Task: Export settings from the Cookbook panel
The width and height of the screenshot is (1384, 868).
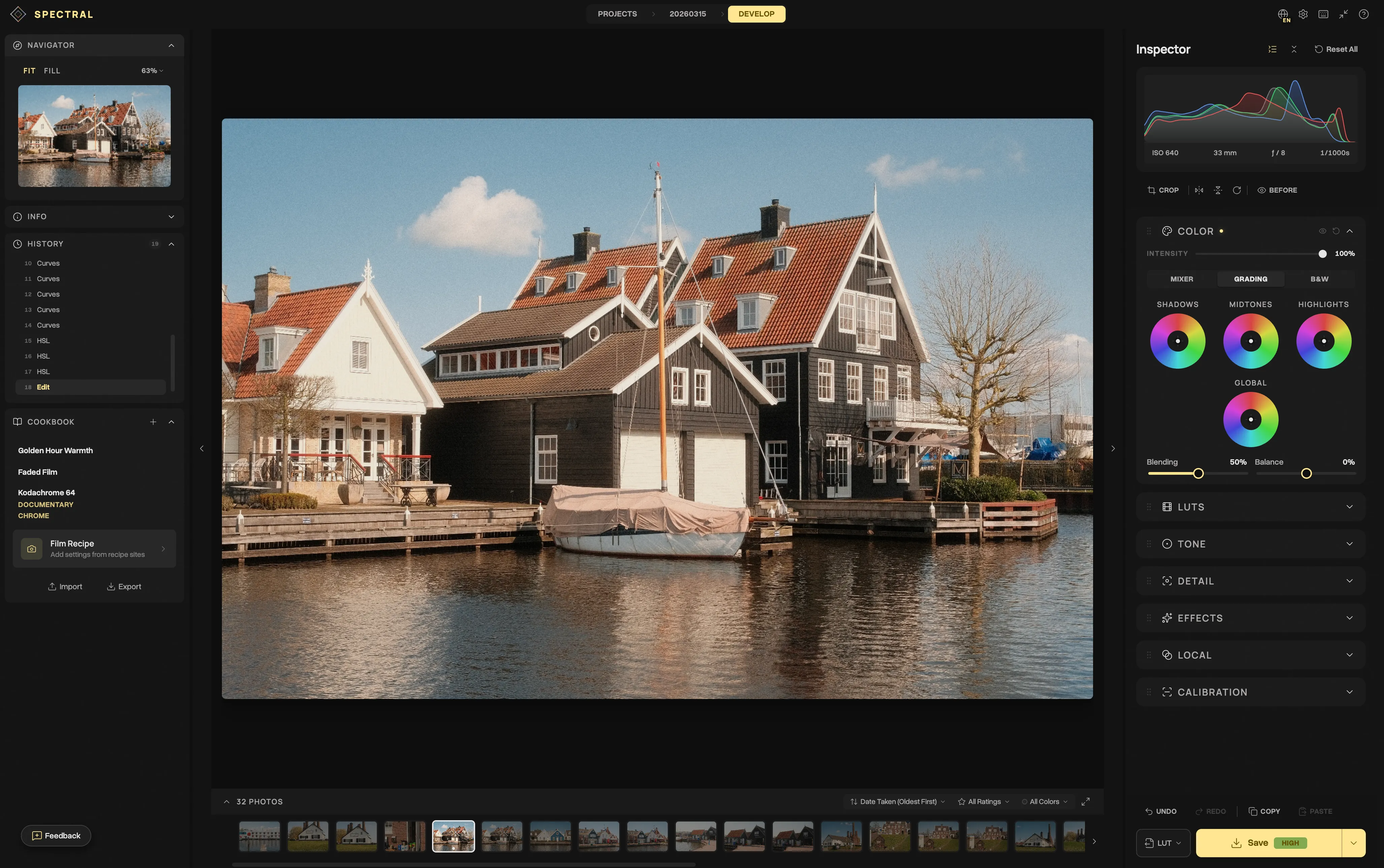Action: point(124,586)
